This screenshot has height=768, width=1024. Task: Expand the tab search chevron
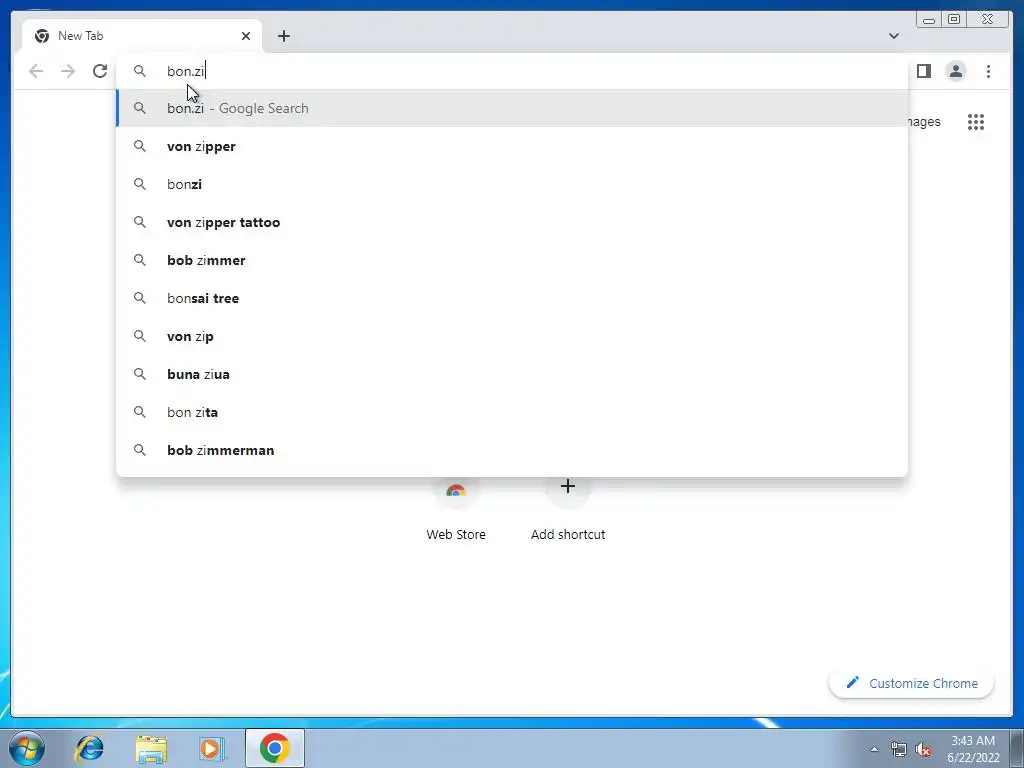(x=893, y=36)
